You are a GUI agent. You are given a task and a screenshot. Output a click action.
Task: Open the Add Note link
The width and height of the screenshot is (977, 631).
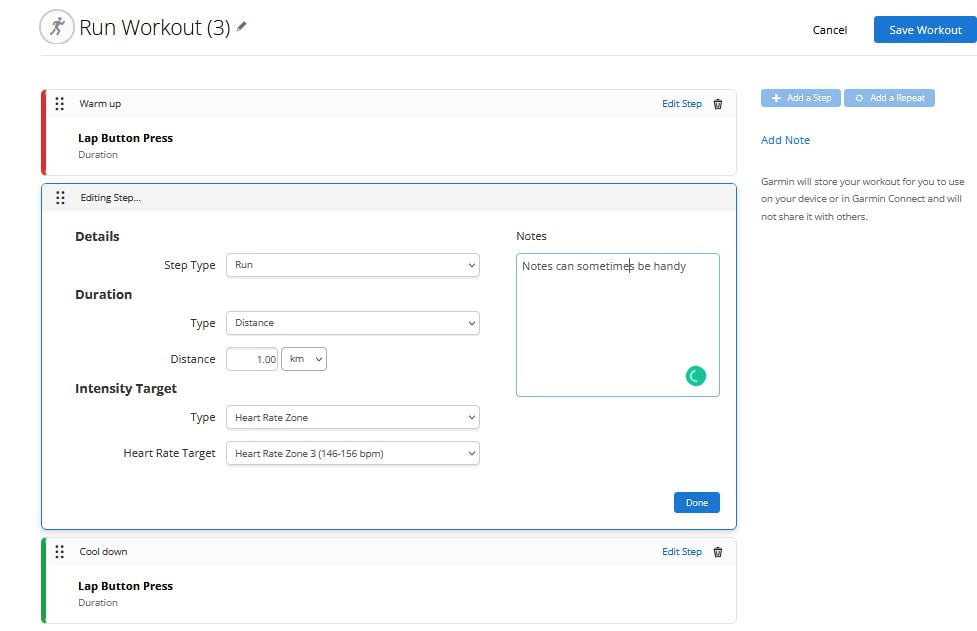[x=785, y=140]
